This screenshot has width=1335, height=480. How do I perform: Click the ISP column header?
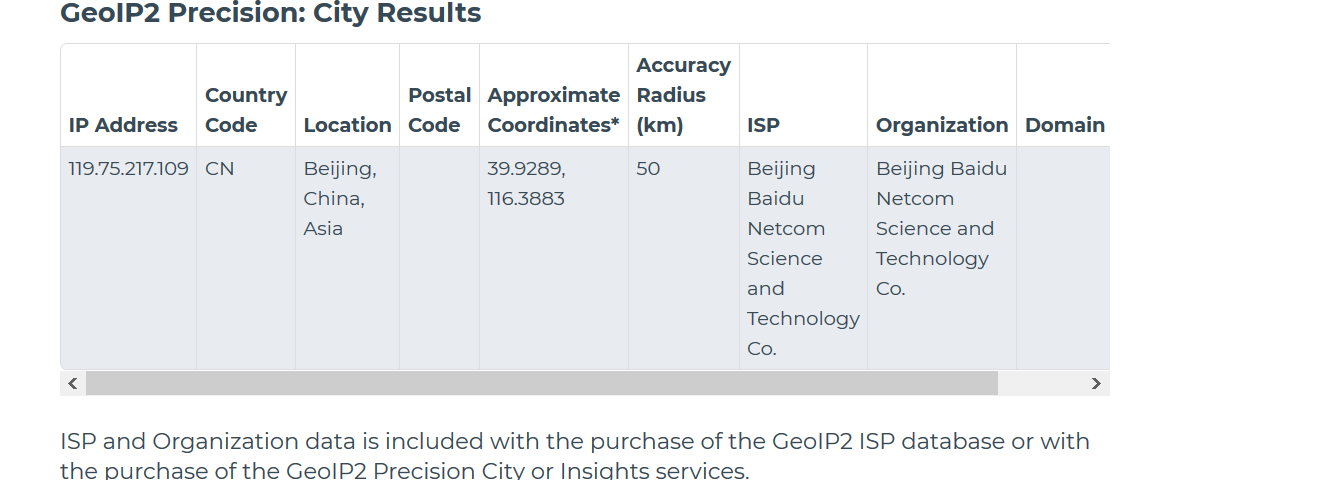click(x=763, y=125)
